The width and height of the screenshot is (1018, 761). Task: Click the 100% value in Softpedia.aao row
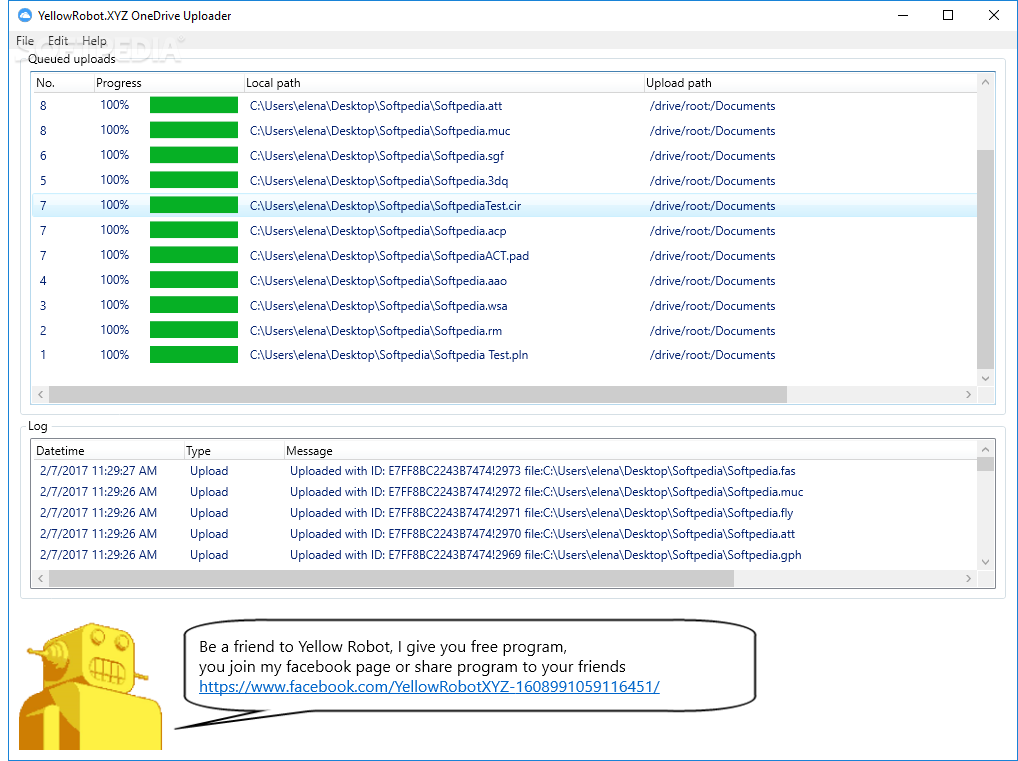[x=114, y=280]
